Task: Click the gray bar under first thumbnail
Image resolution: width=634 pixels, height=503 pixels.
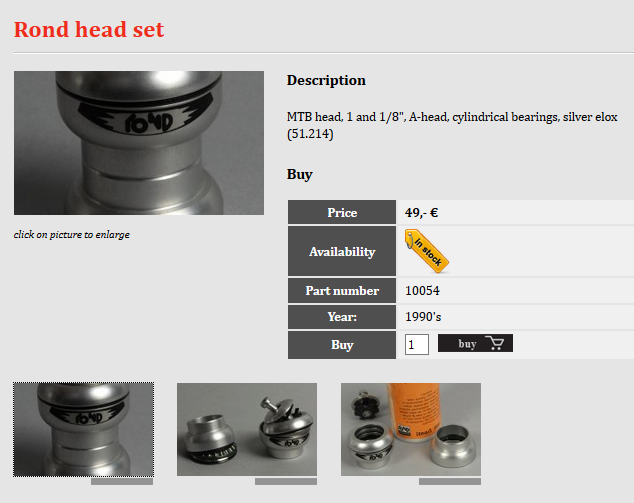Action: pos(122,482)
